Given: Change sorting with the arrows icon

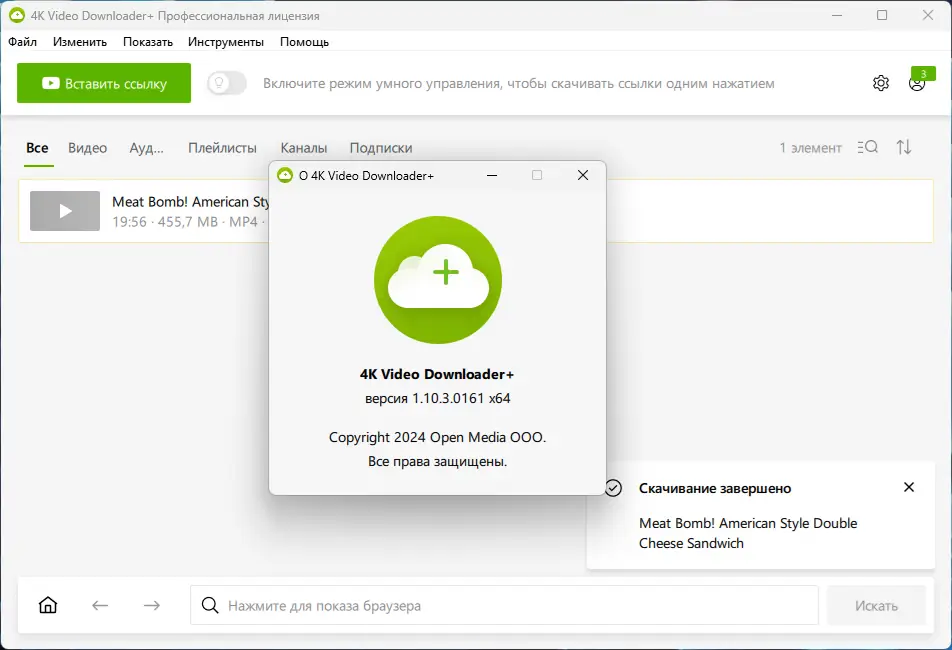Looking at the screenshot, I should point(904,147).
